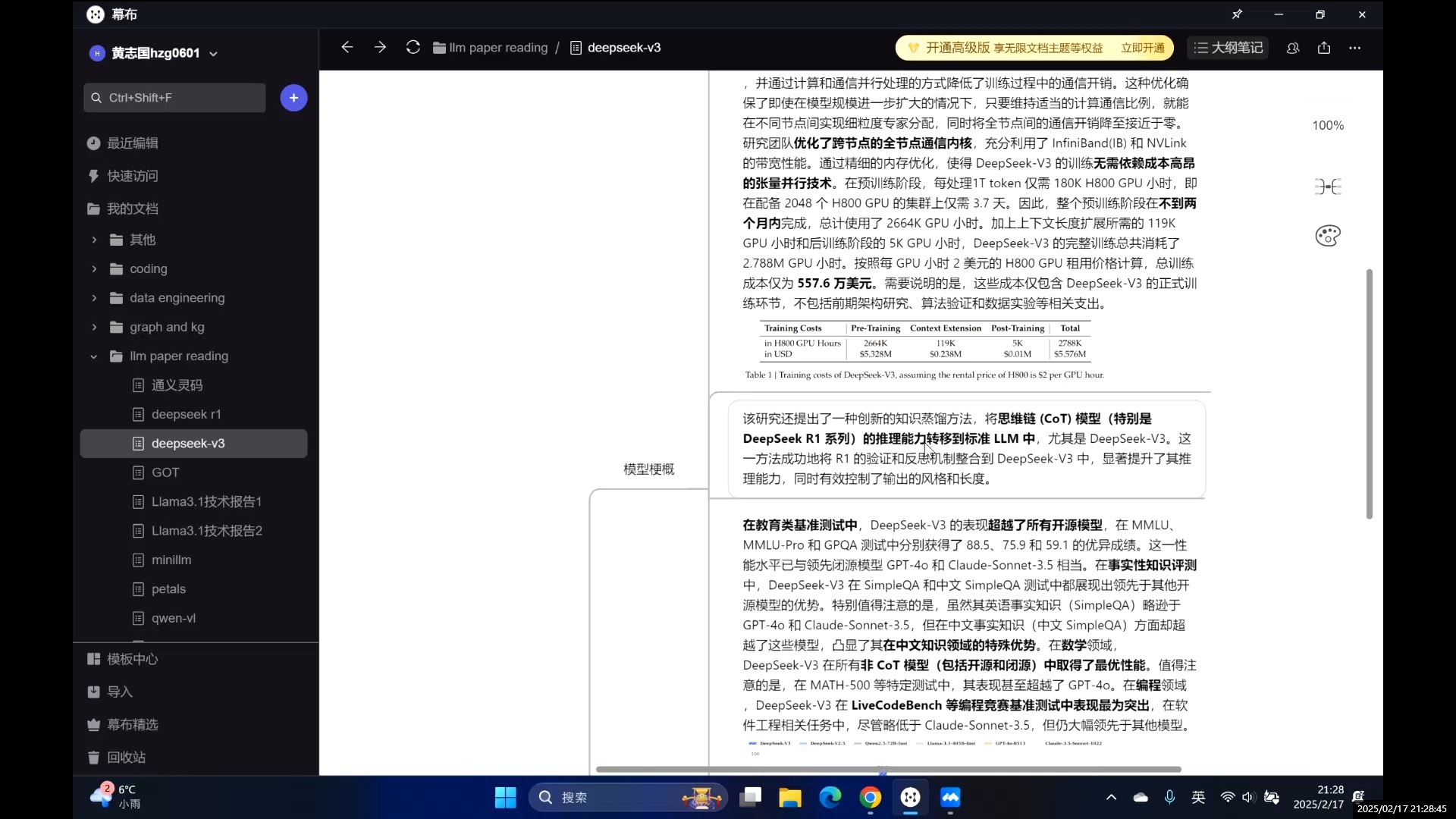1456x819 pixels.
Task: Navigate back with the back arrow
Action: [347, 47]
